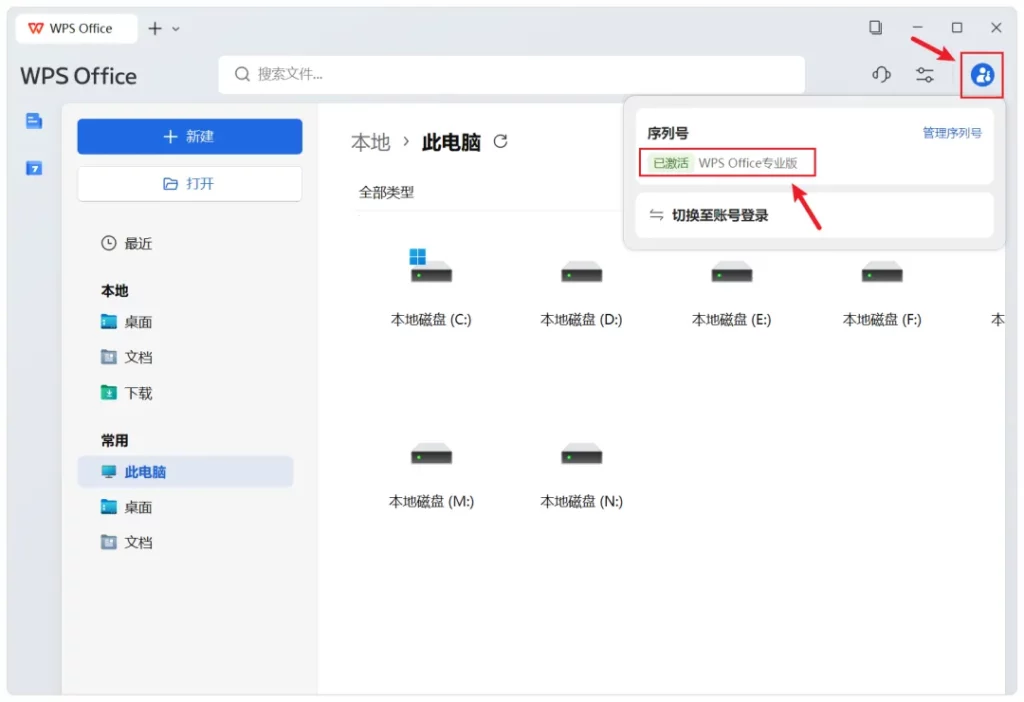This screenshot has height=702, width=1024.
Task: Click the 已激活 WPS Office专业版 status
Action: (x=727, y=163)
